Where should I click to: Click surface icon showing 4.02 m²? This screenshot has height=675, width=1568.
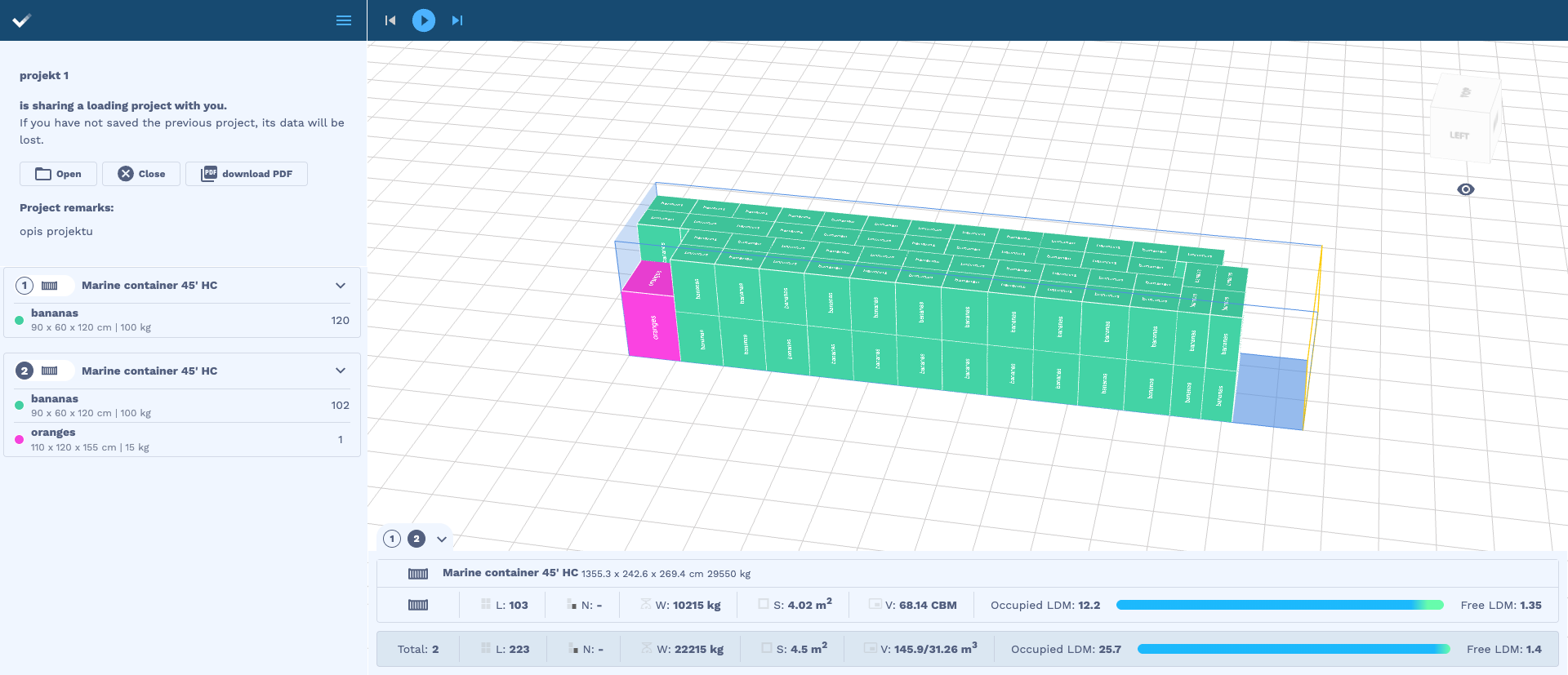pyautogui.click(x=764, y=604)
